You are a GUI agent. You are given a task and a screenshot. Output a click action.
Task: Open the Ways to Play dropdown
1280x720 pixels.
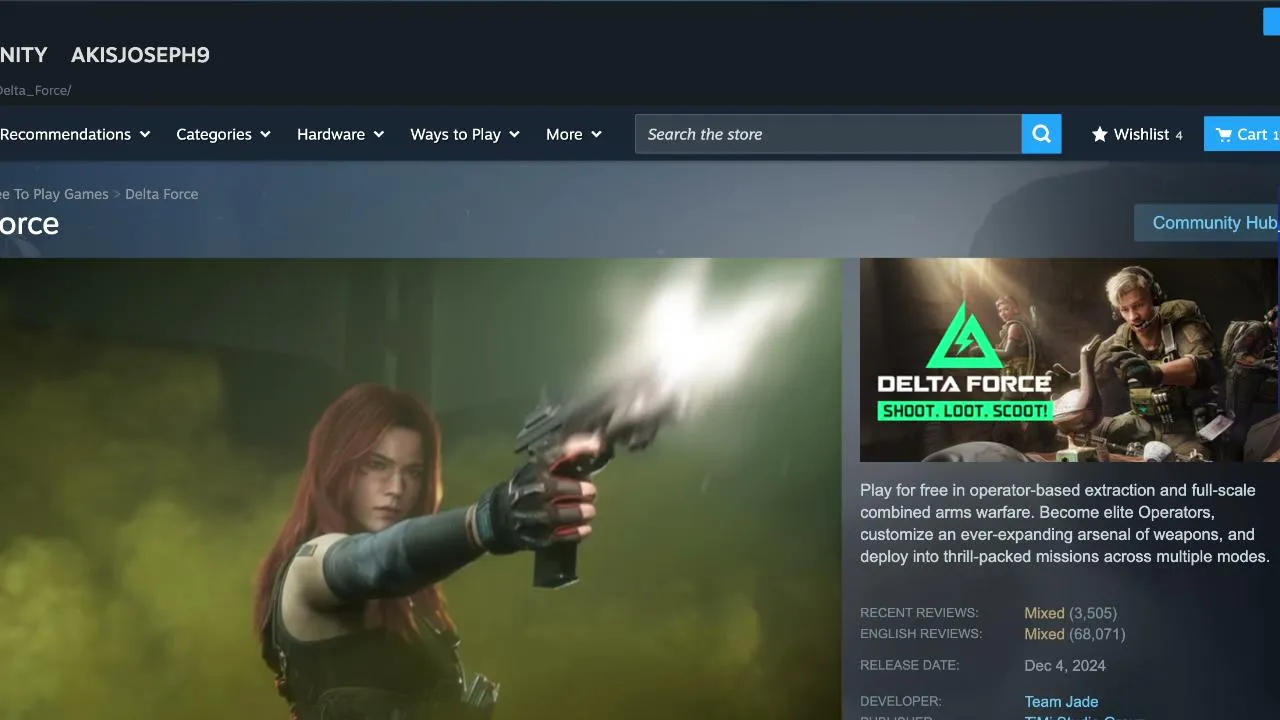point(465,134)
